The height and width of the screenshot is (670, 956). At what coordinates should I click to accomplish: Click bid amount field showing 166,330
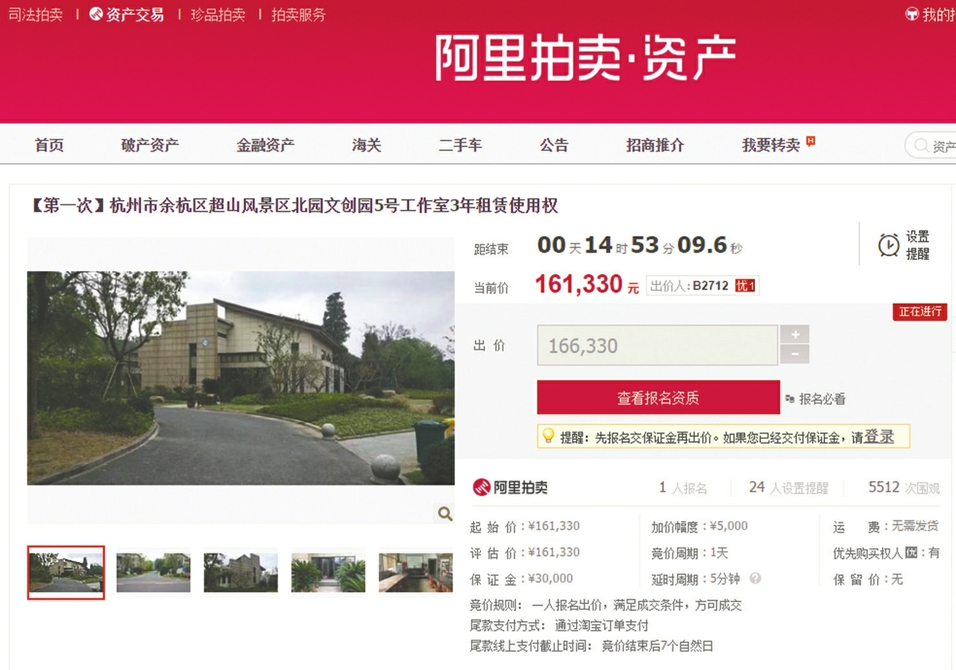[x=657, y=345]
